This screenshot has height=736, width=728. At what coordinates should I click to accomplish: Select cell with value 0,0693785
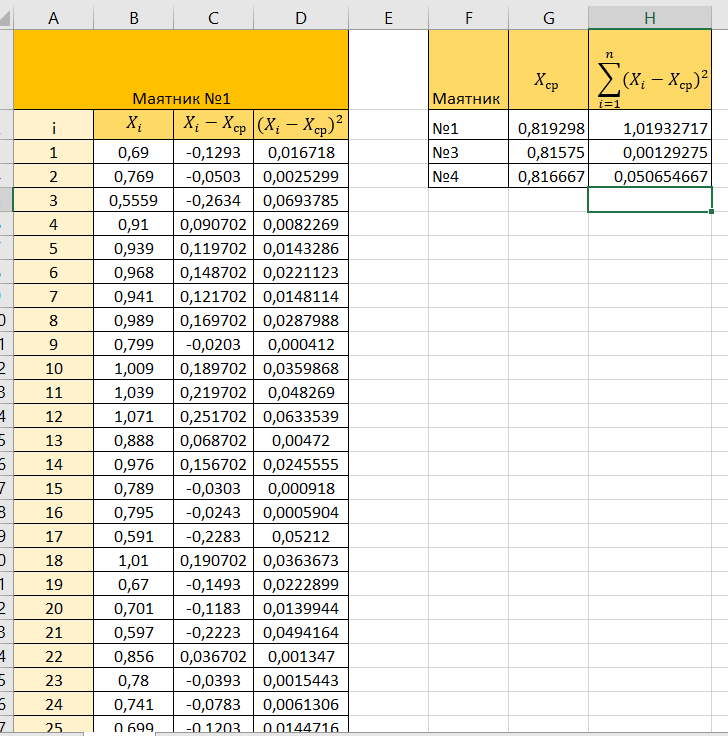pos(301,200)
